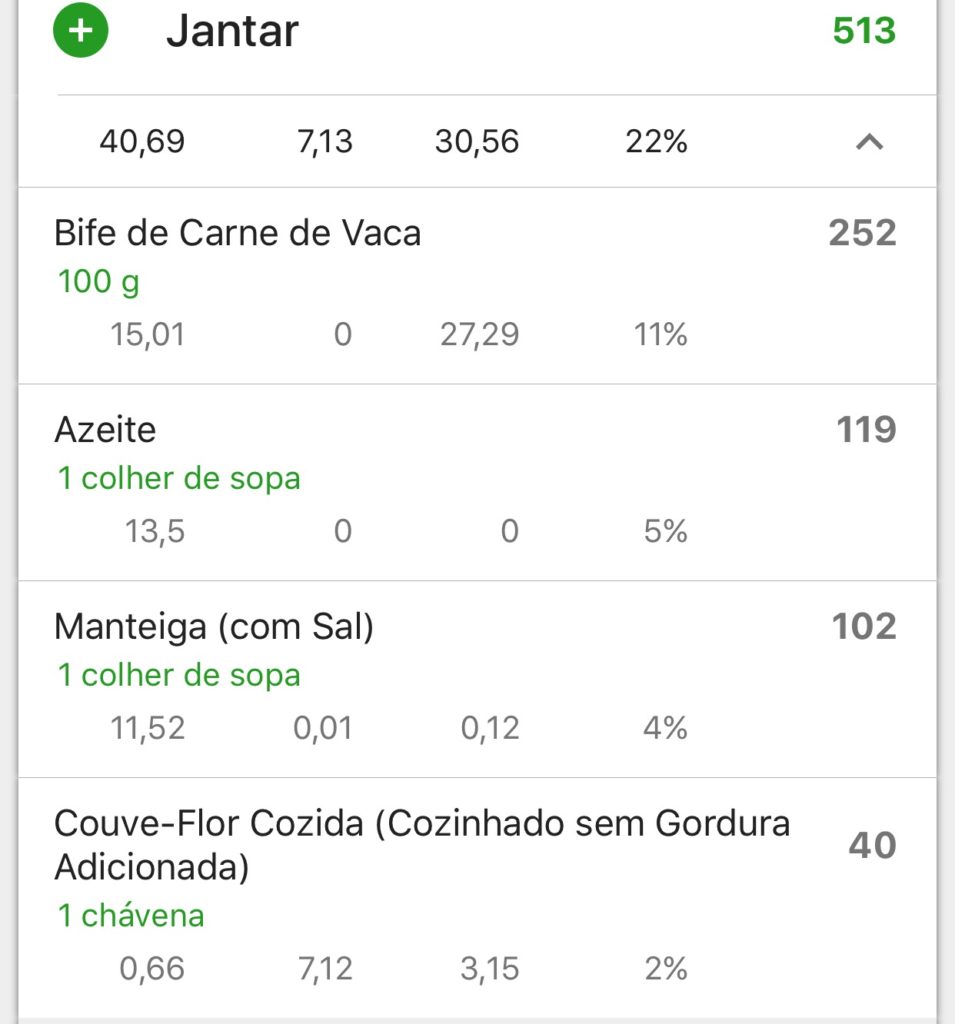The width and height of the screenshot is (955, 1024).
Task: Tap the 252 calories of the beef steak
Action: tap(862, 233)
